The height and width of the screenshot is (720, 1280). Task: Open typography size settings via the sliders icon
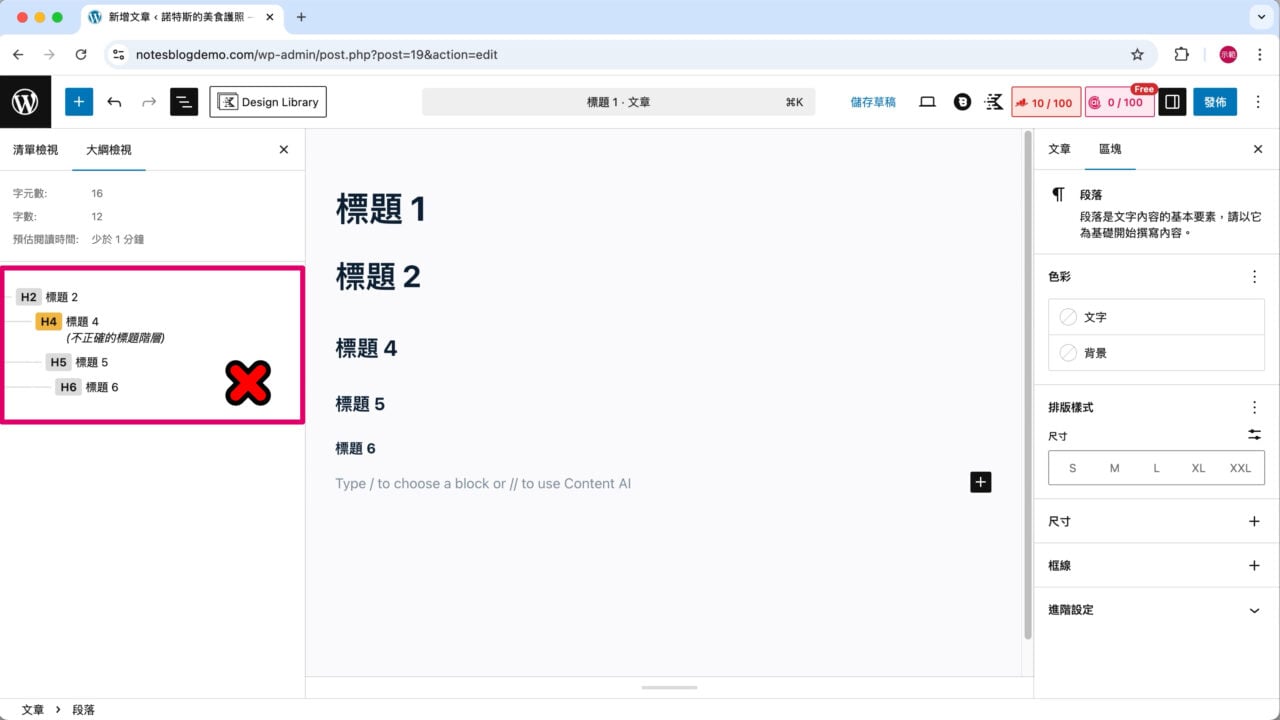[1254, 434]
